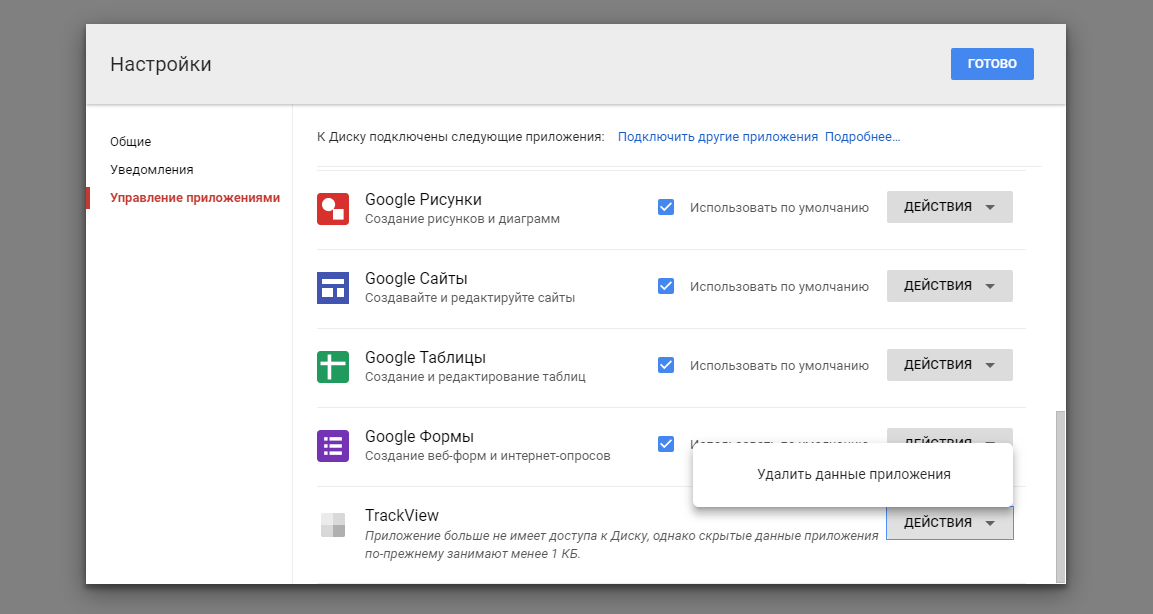Open ДЕЙСТВИЯ dropdown for Google Таблицы
1153x614 pixels.
click(949, 365)
